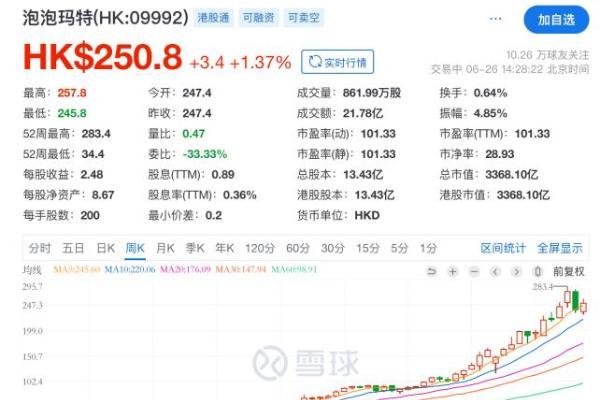This screenshot has width=600, height=400.
Task: Move chart right with the right chevron
Action: [x=516, y=271]
